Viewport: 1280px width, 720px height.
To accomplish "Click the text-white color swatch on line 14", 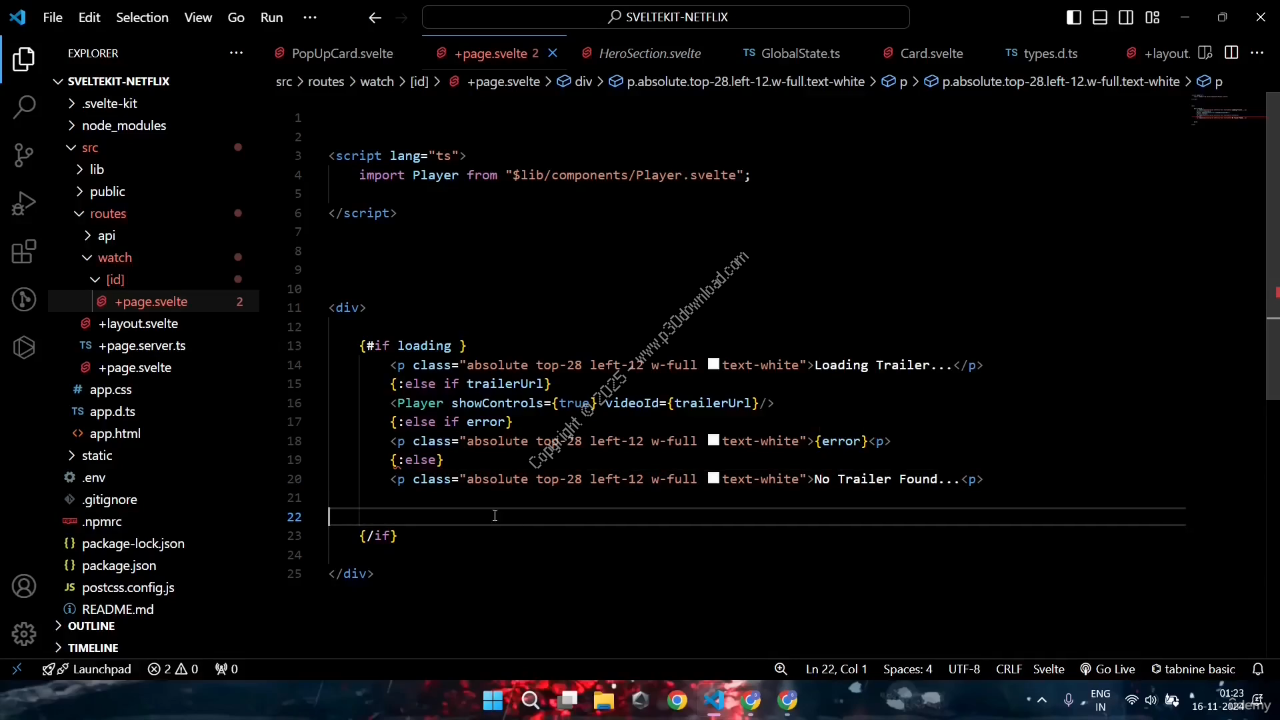I will pos(713,364).
